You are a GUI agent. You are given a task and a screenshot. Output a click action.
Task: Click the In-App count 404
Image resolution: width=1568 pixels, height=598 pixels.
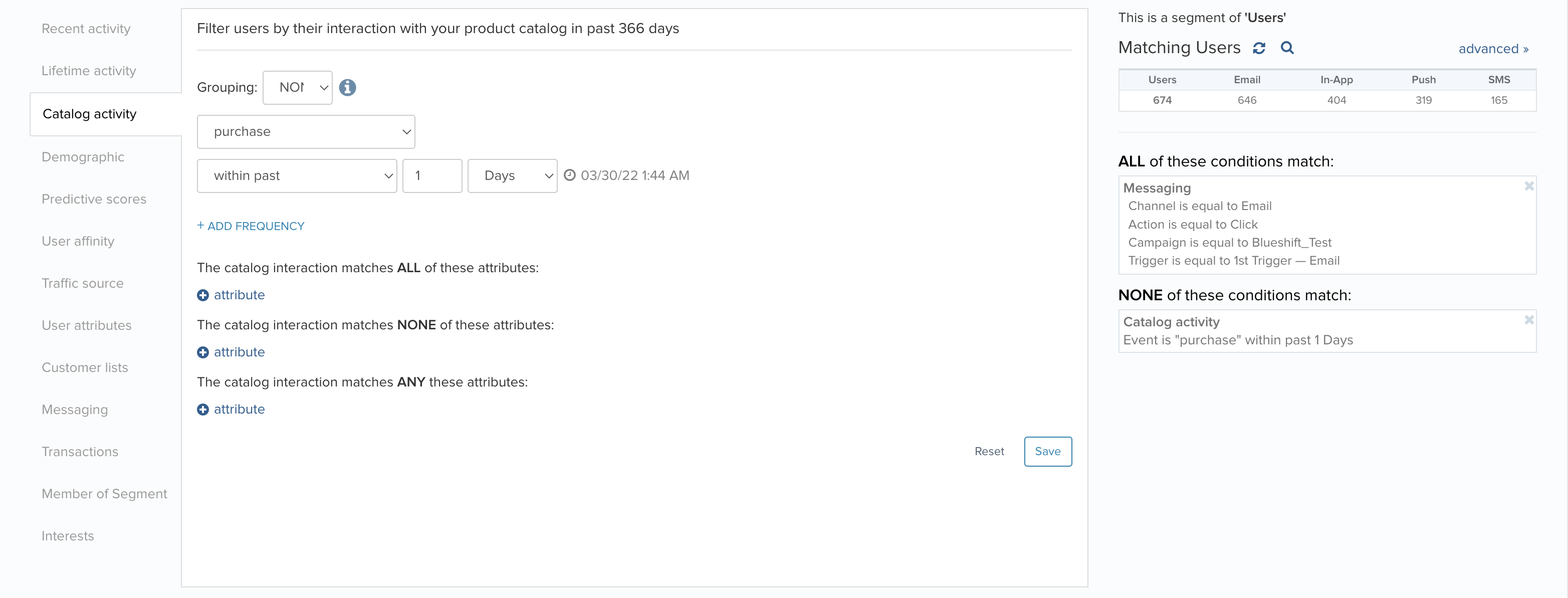pyautogui.click(x=1336, y=100)
